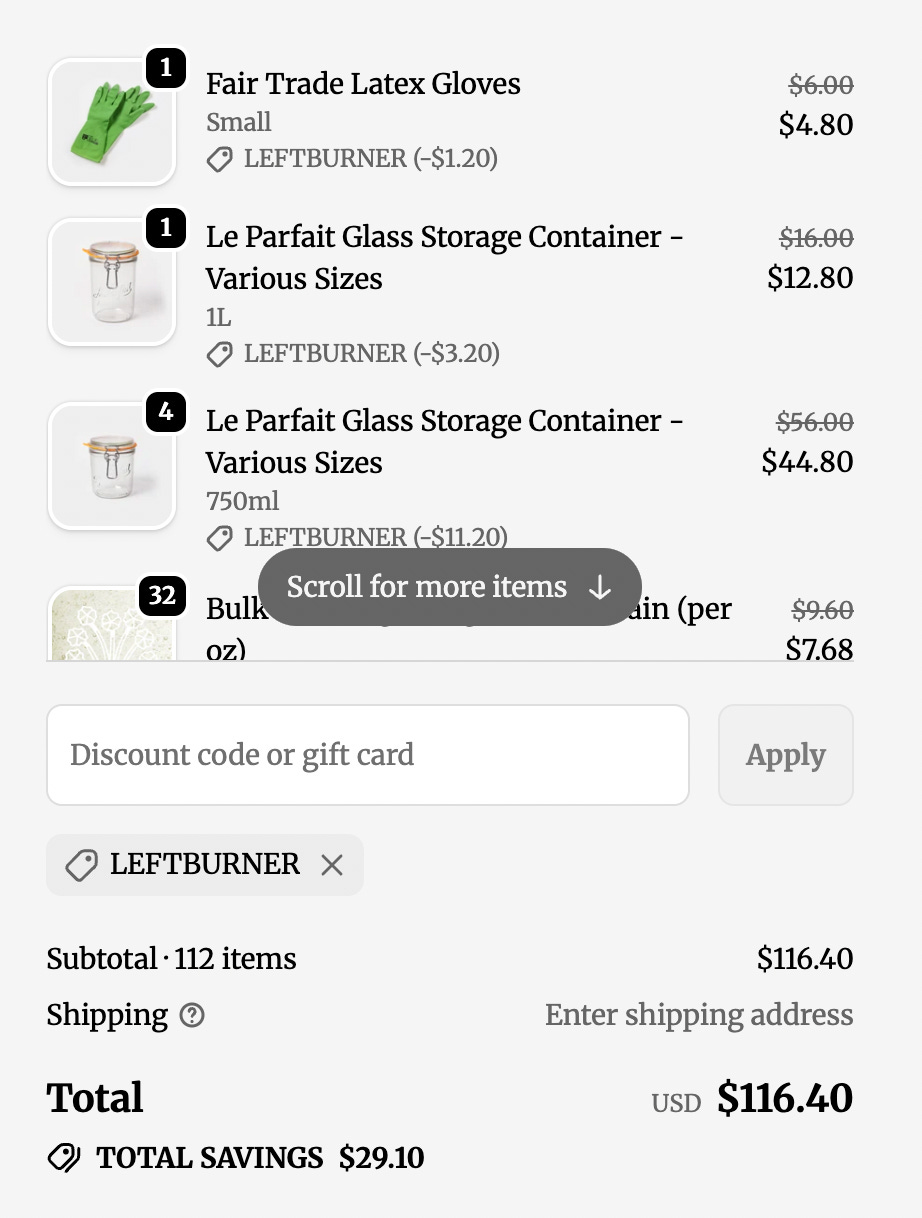The width and height of the screenshot is (922, 1218).
Task: Click the quantity badge 4 on 750ml container
Action: (x=166, y=412)
